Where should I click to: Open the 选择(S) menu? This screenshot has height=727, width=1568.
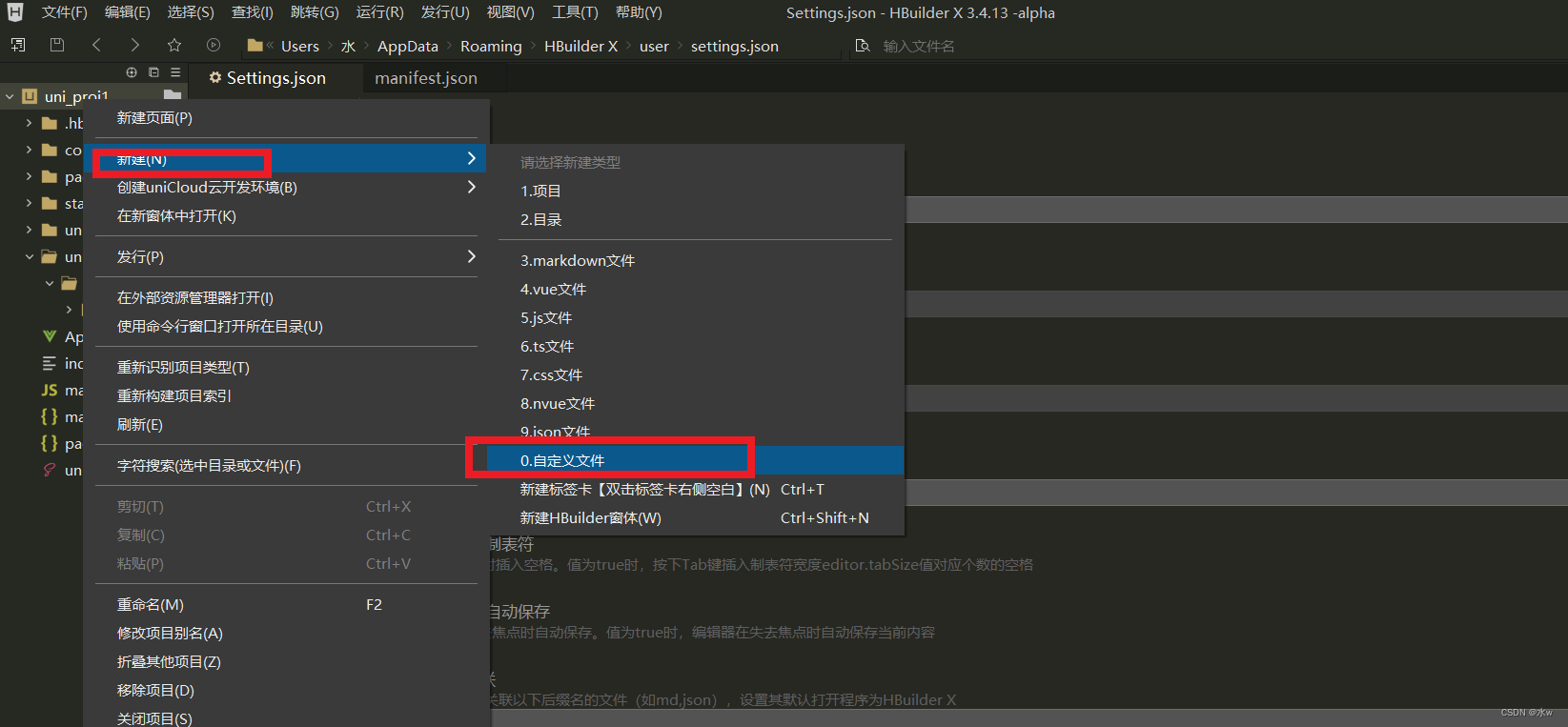[x=191, y=12]
